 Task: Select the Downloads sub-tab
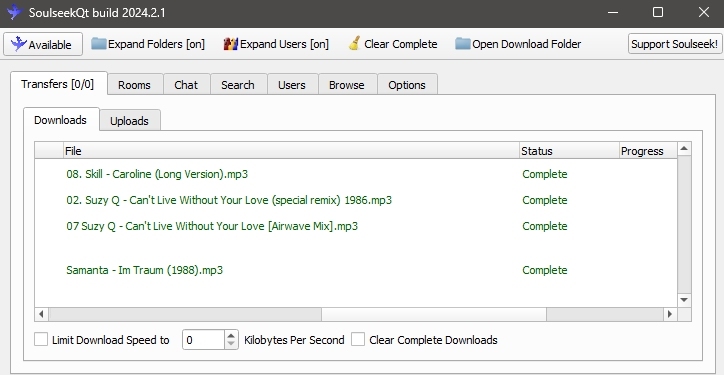tap(60, 120)
